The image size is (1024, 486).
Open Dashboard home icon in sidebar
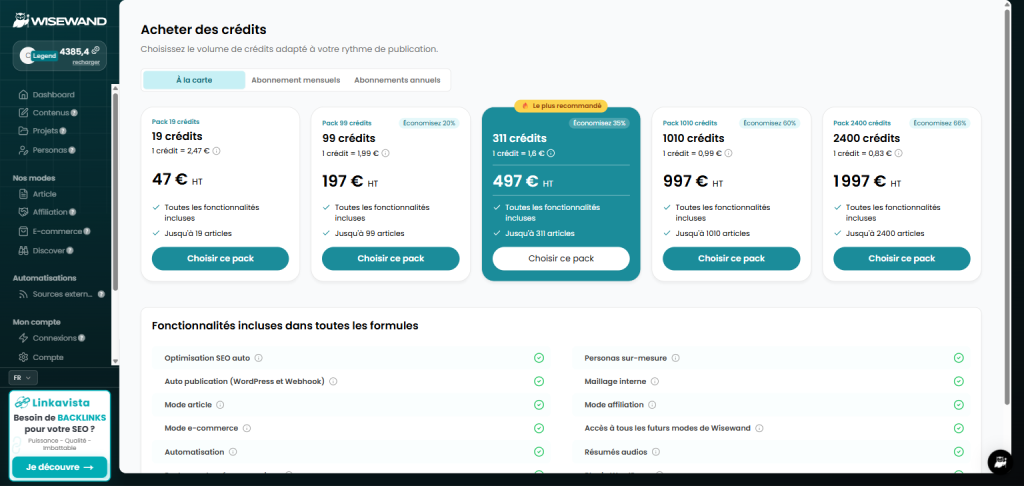pyautogui.click(x=24, y=95)
